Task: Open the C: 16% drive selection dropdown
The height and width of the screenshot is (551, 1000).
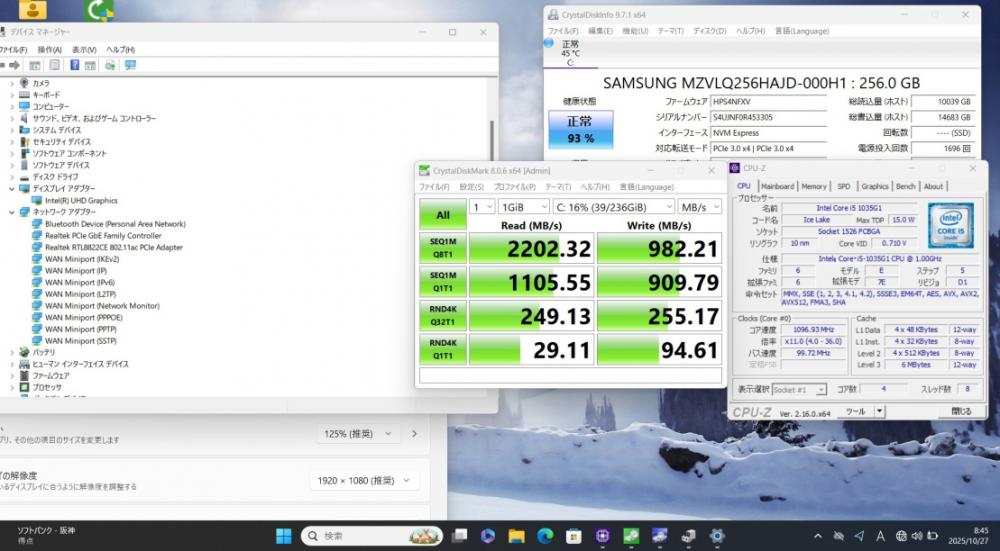Action: pos(614,207)
